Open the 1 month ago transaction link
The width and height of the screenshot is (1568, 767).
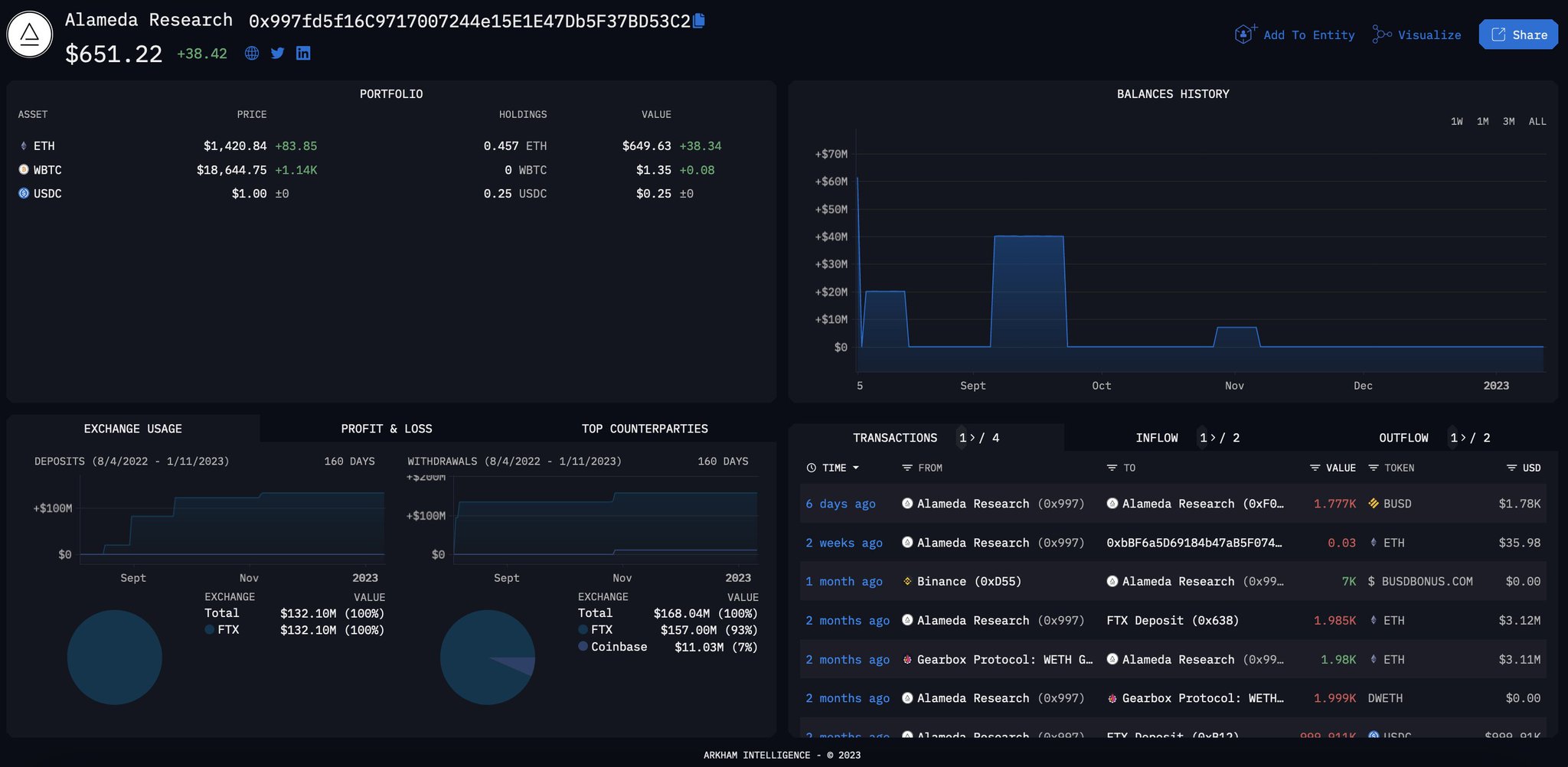tap(844, 582)
